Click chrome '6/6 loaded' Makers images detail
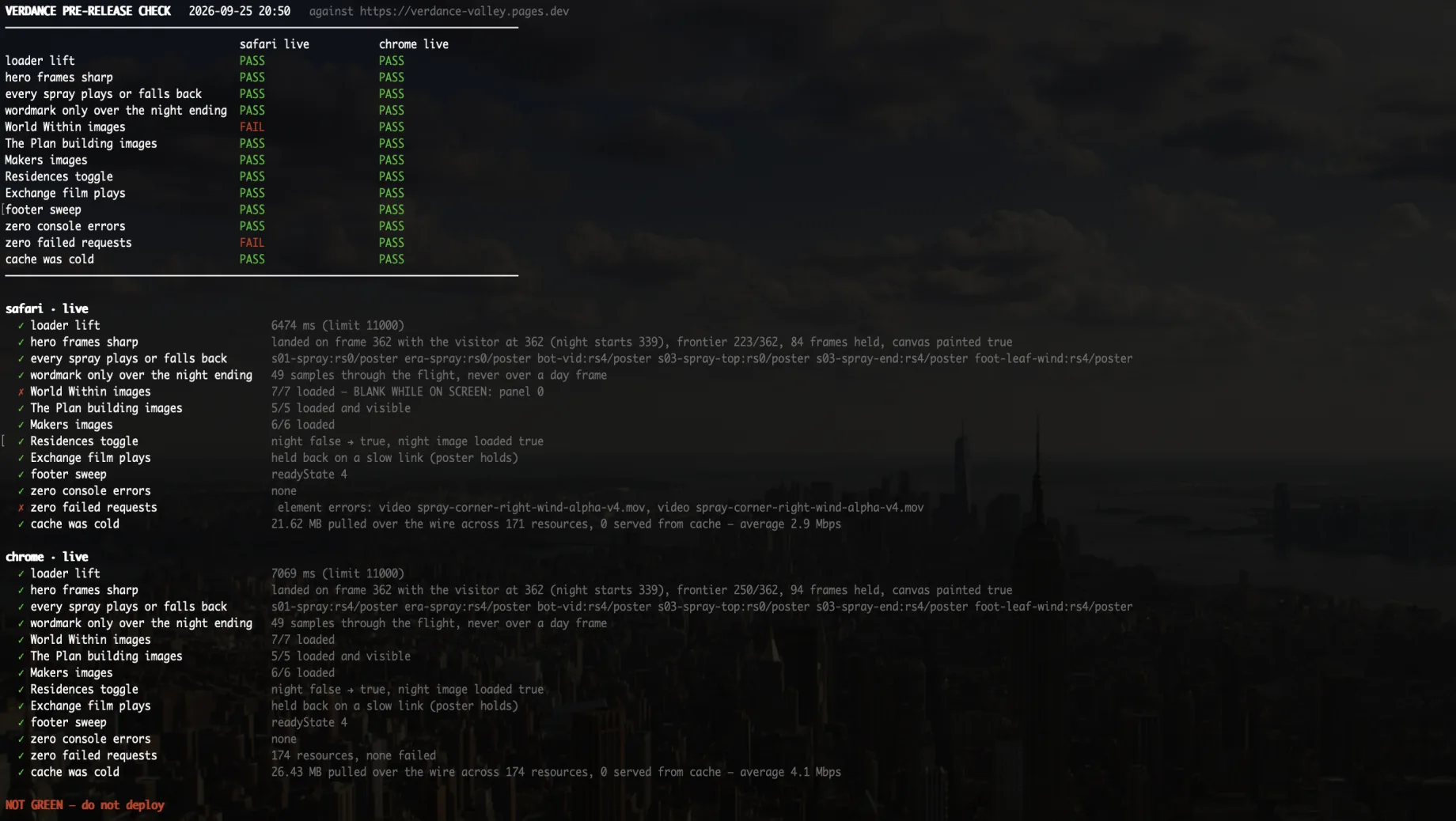Image resolution: width=1456 pixels, height=821 pixels. tap(302, 673)
